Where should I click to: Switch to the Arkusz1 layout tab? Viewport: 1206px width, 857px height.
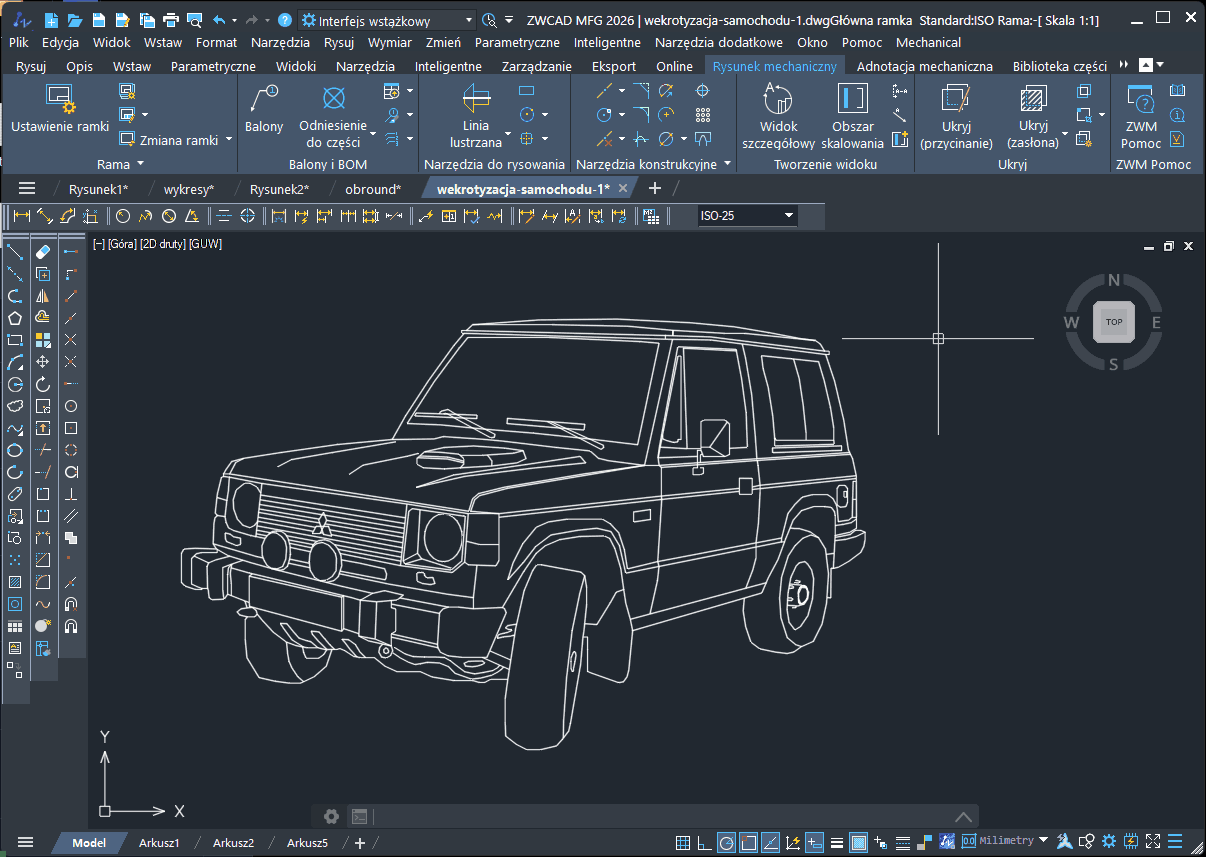159,843
